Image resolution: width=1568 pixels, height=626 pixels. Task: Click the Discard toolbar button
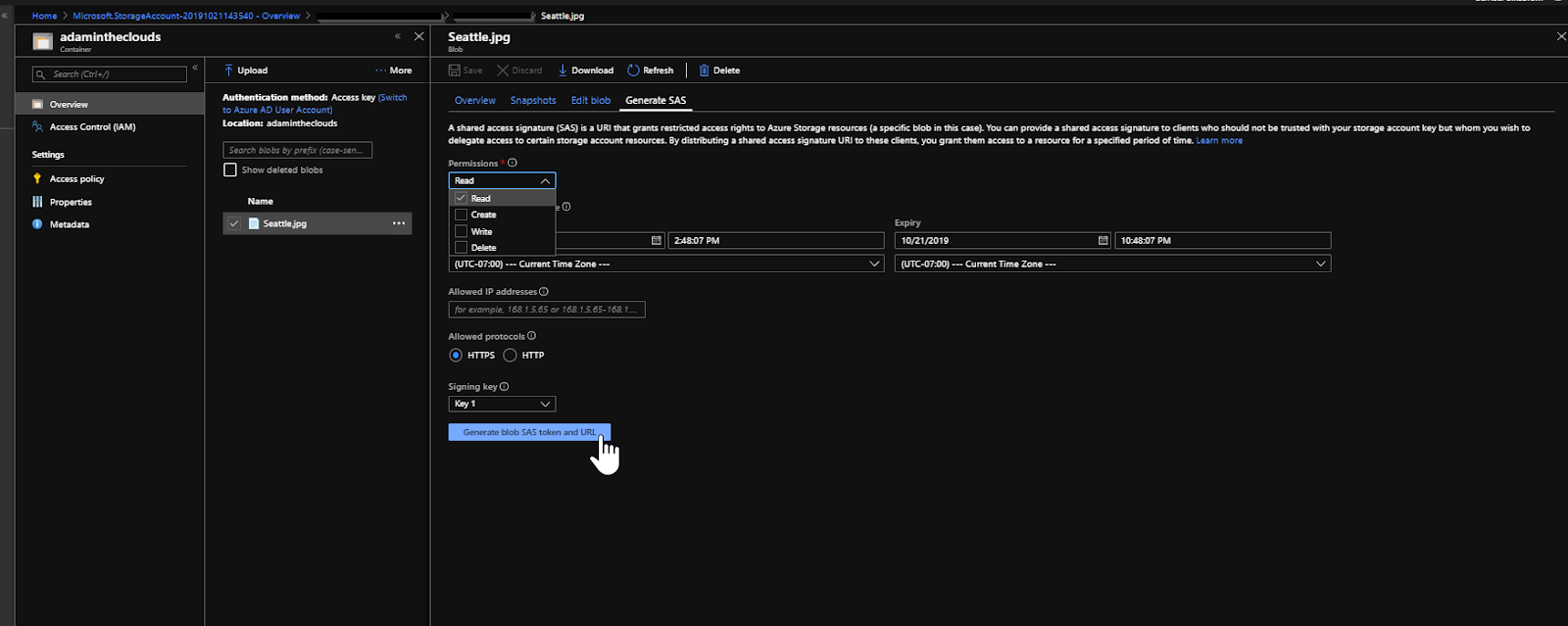[x=519, y=71]
